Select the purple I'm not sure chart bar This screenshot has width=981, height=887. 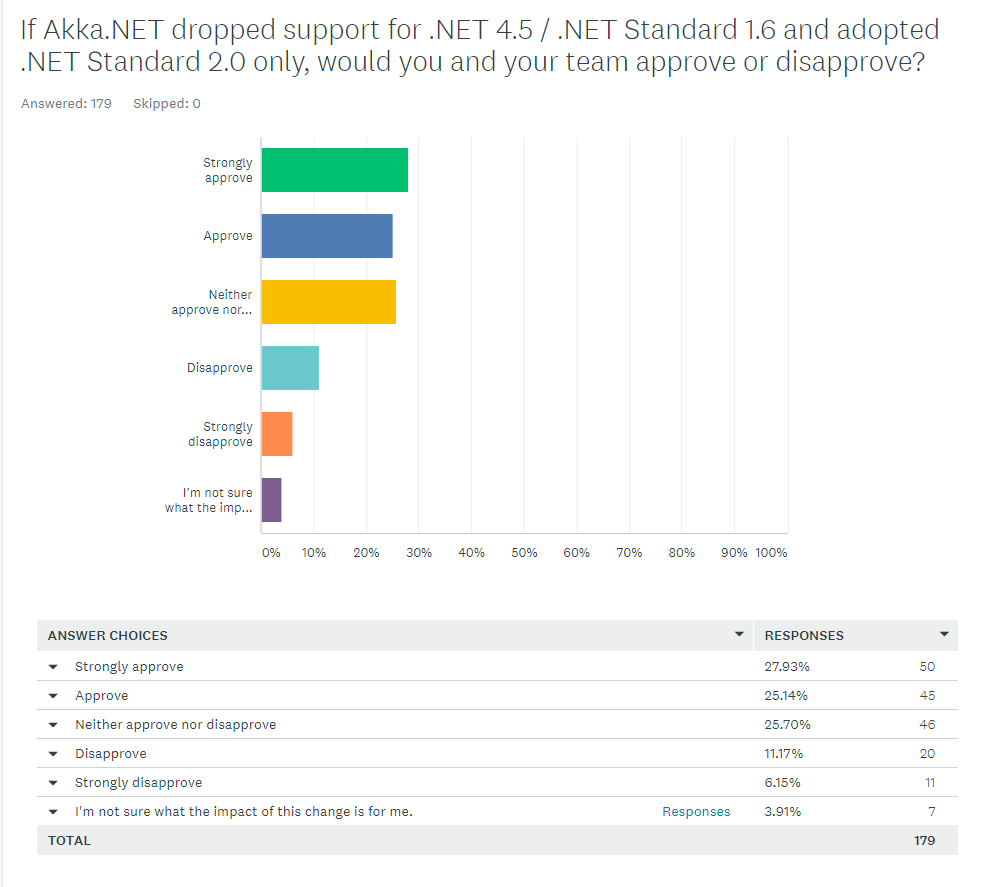(x=271, y=499)
